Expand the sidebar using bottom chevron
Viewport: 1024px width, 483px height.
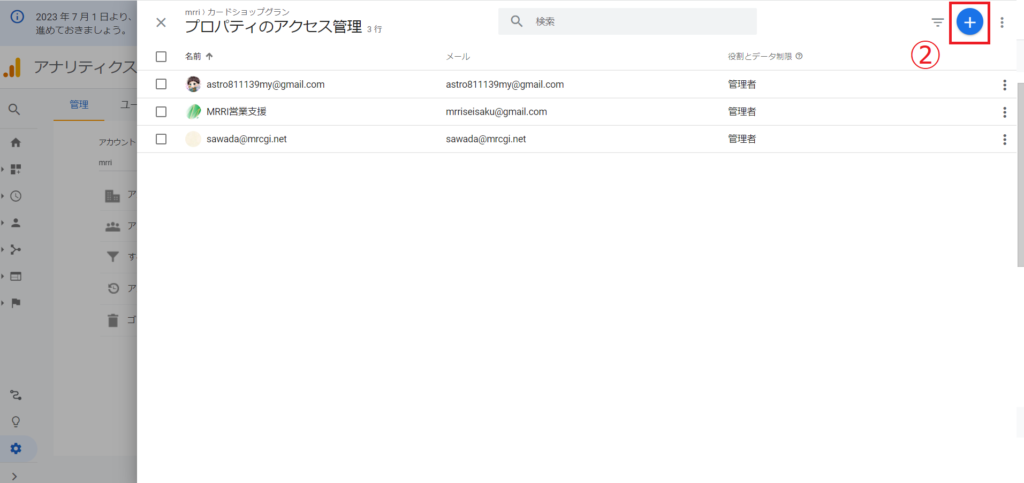(x=14, y=476)
